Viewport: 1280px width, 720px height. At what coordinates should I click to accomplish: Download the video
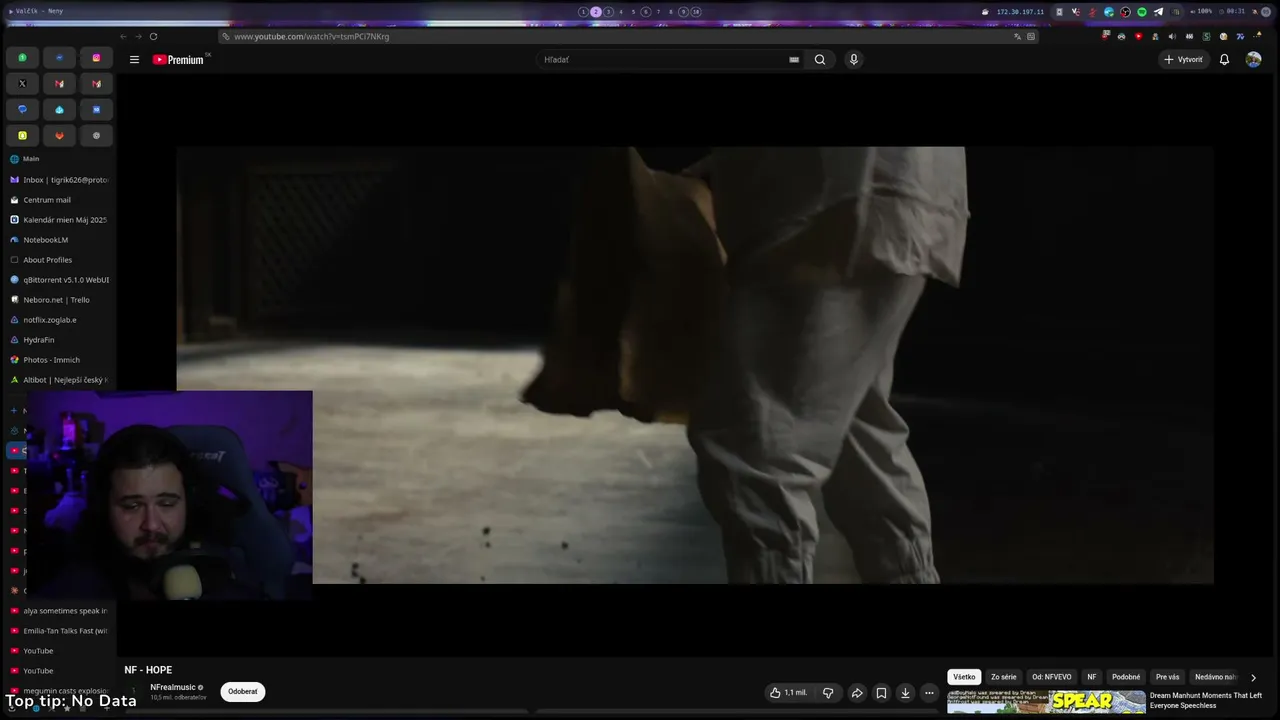click(905, 693)
